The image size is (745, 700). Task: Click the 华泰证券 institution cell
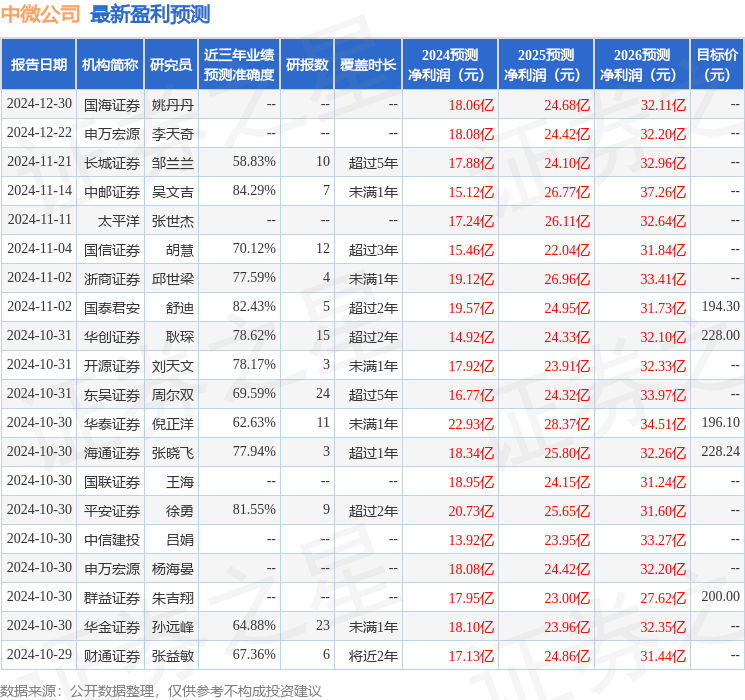point(112,424)
